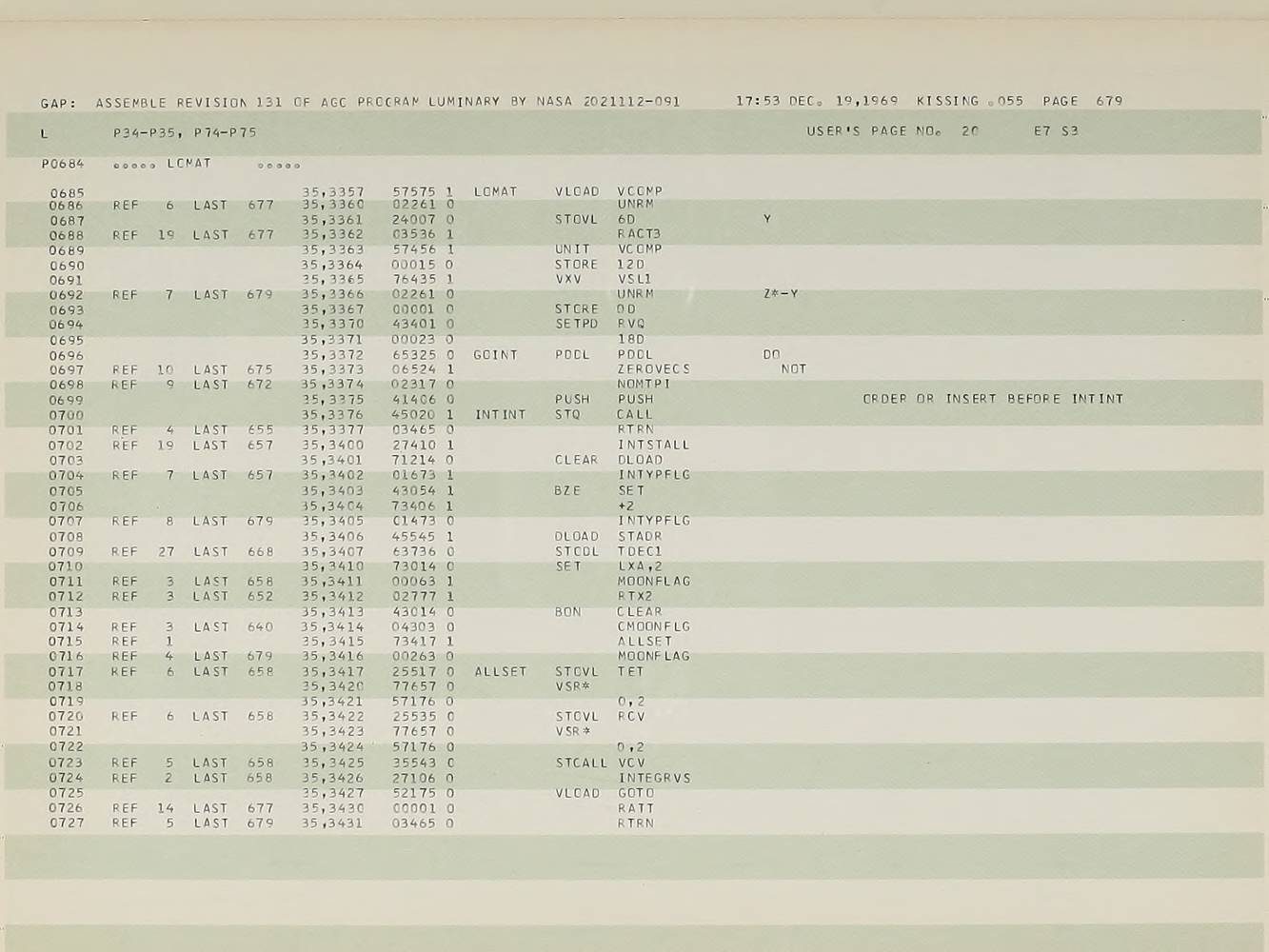Click 'REF 27' on line 0709

point(143,552)
